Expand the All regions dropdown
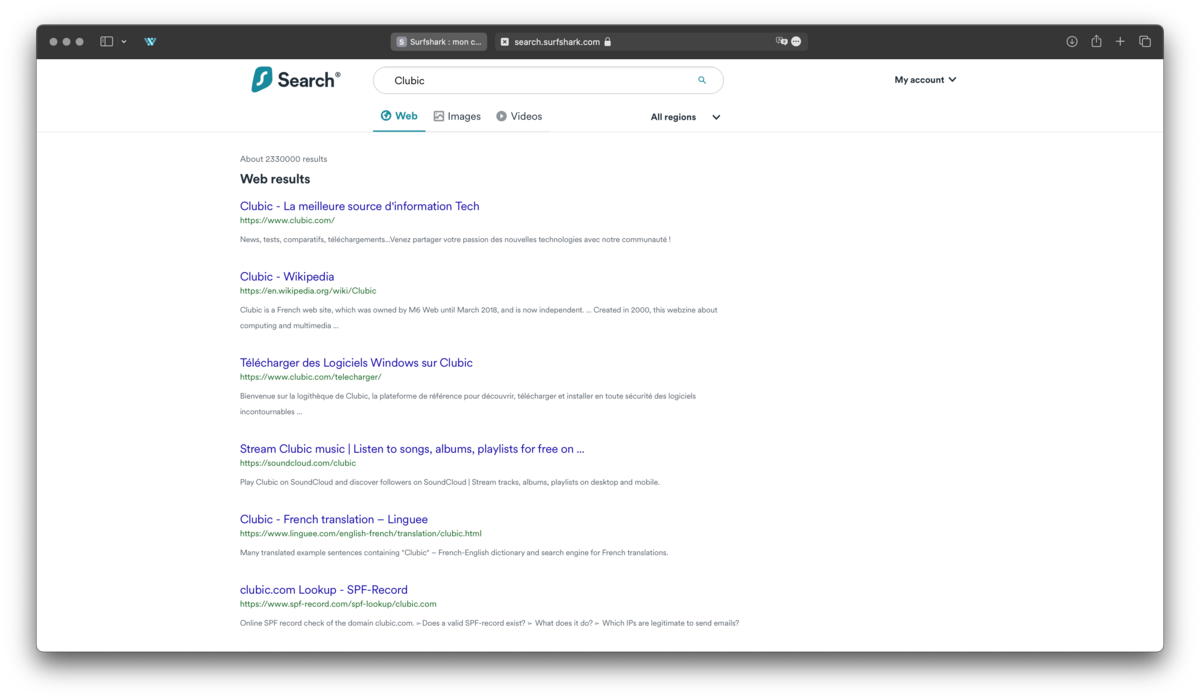Viewport: 1200px width, 700px height. [686, 117]
